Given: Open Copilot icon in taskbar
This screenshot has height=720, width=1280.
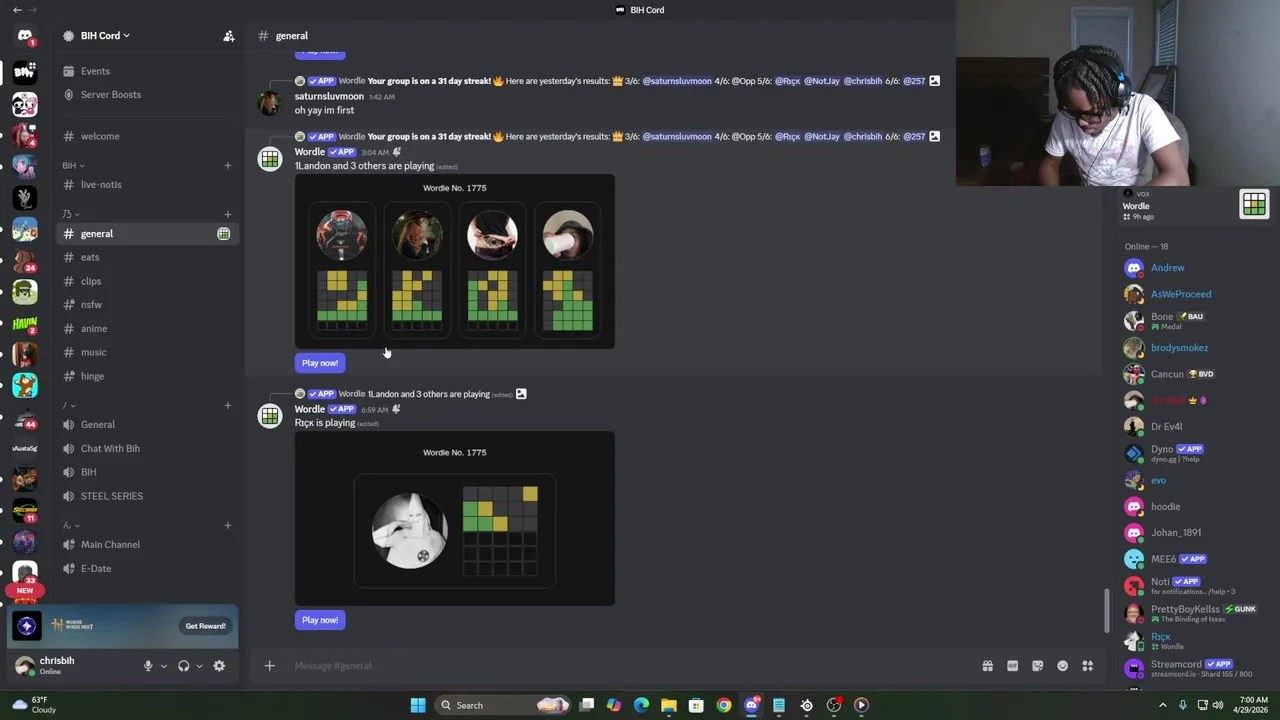Looking at the screenshot, I should (614, 705).
